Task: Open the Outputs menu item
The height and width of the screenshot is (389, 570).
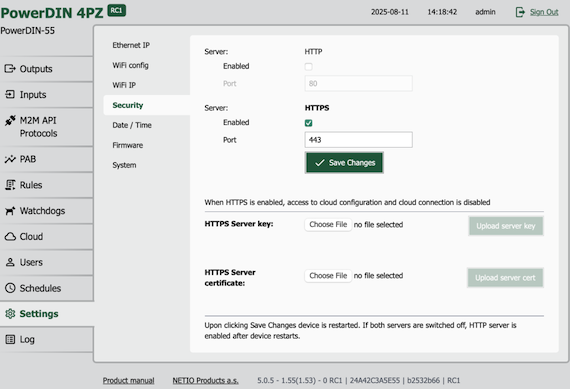Action: pos(47,69)
